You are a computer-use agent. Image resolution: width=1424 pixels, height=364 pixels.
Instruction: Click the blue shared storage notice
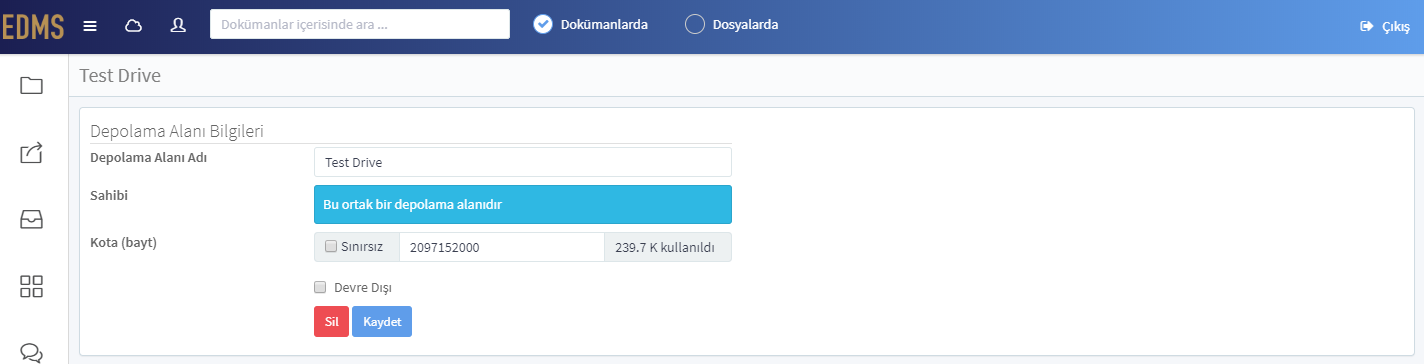coord(523,204)
